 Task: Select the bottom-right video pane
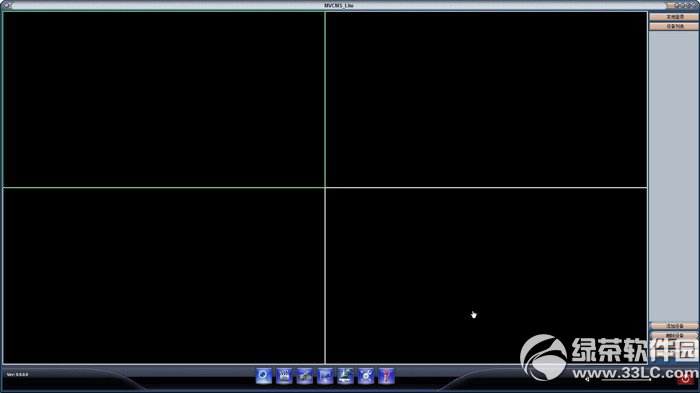coord(487,276)
